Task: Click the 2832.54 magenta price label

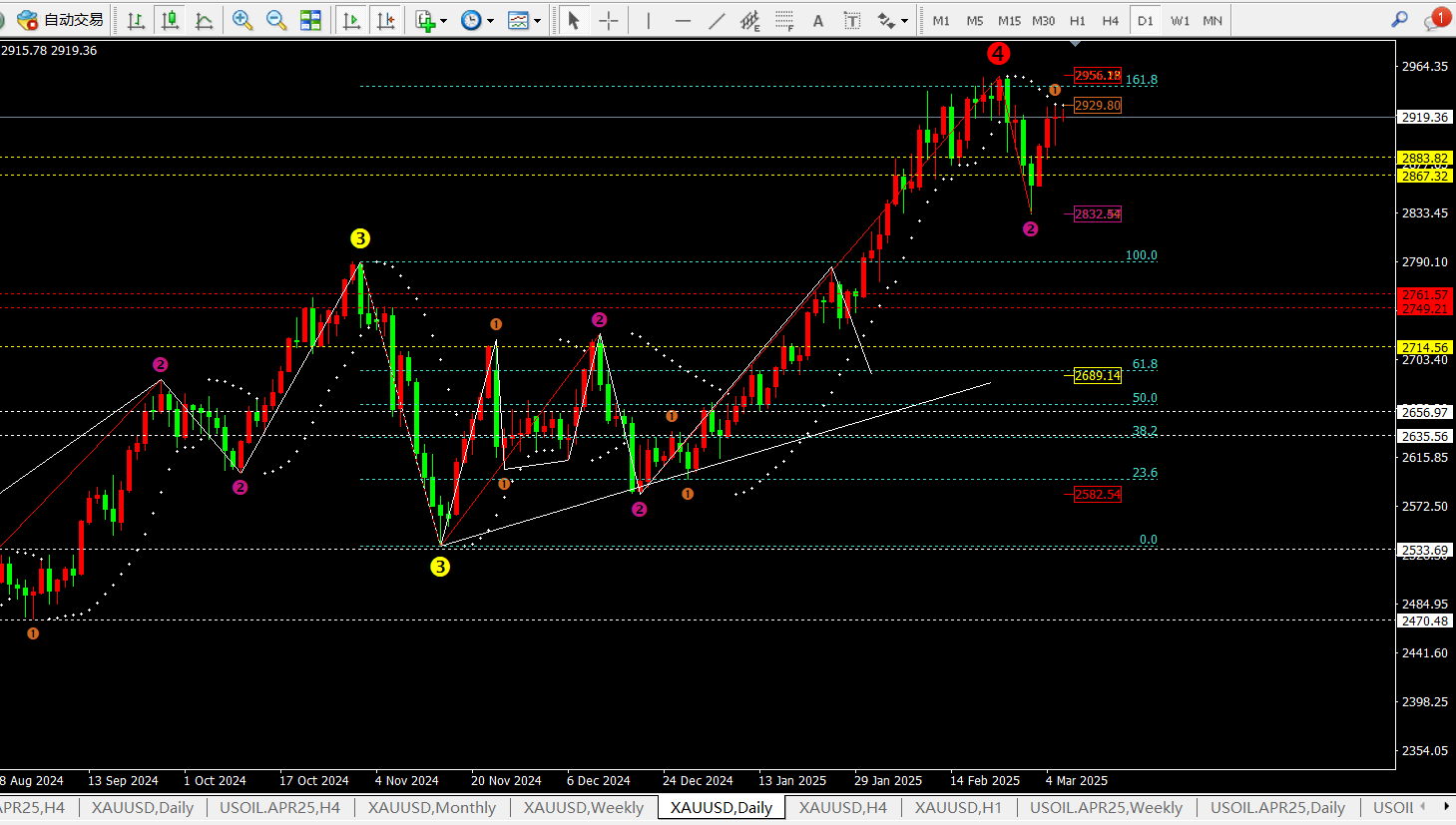Action: [x=1098, y=213]
